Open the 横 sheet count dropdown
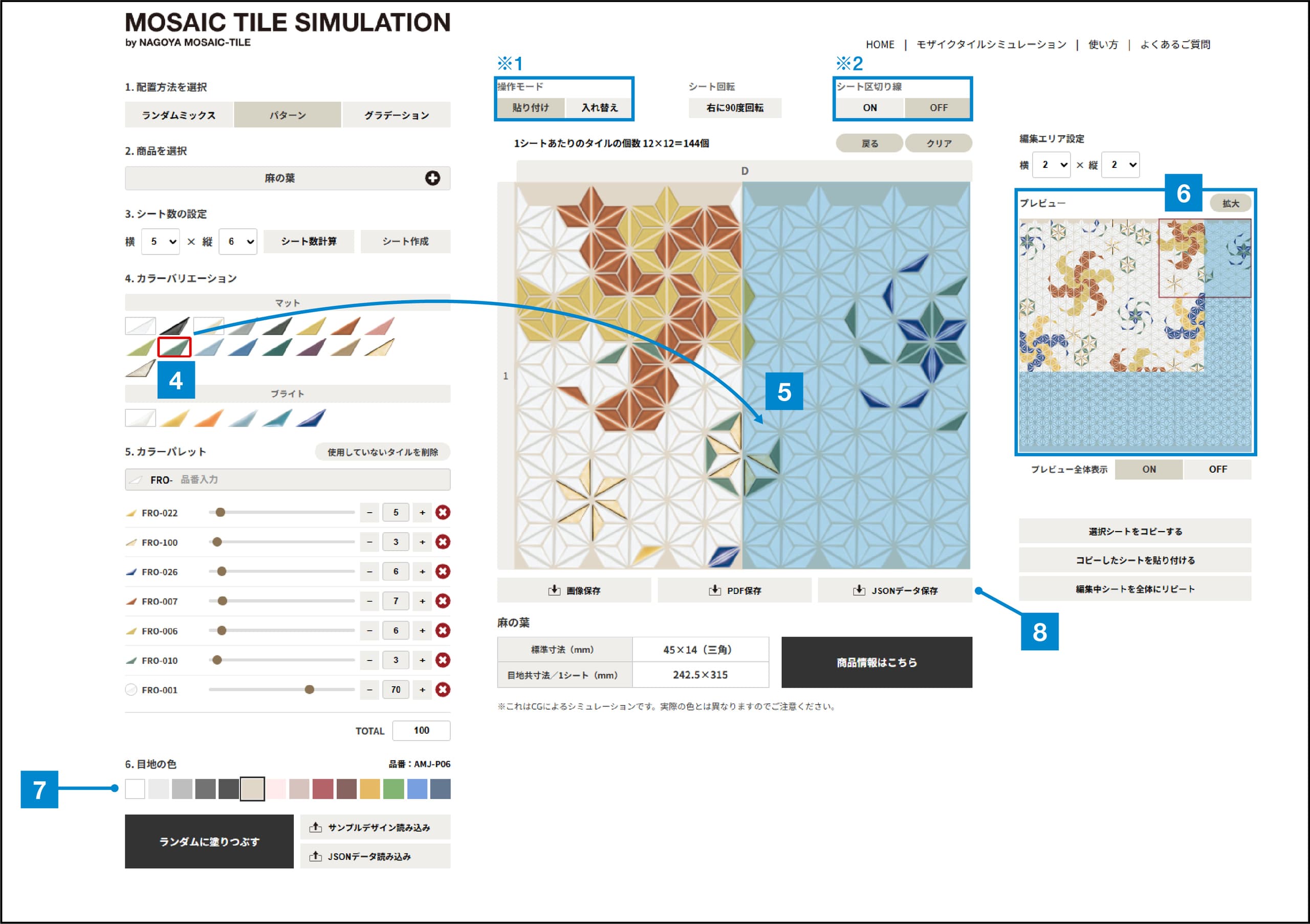 (x=160, y=242)
